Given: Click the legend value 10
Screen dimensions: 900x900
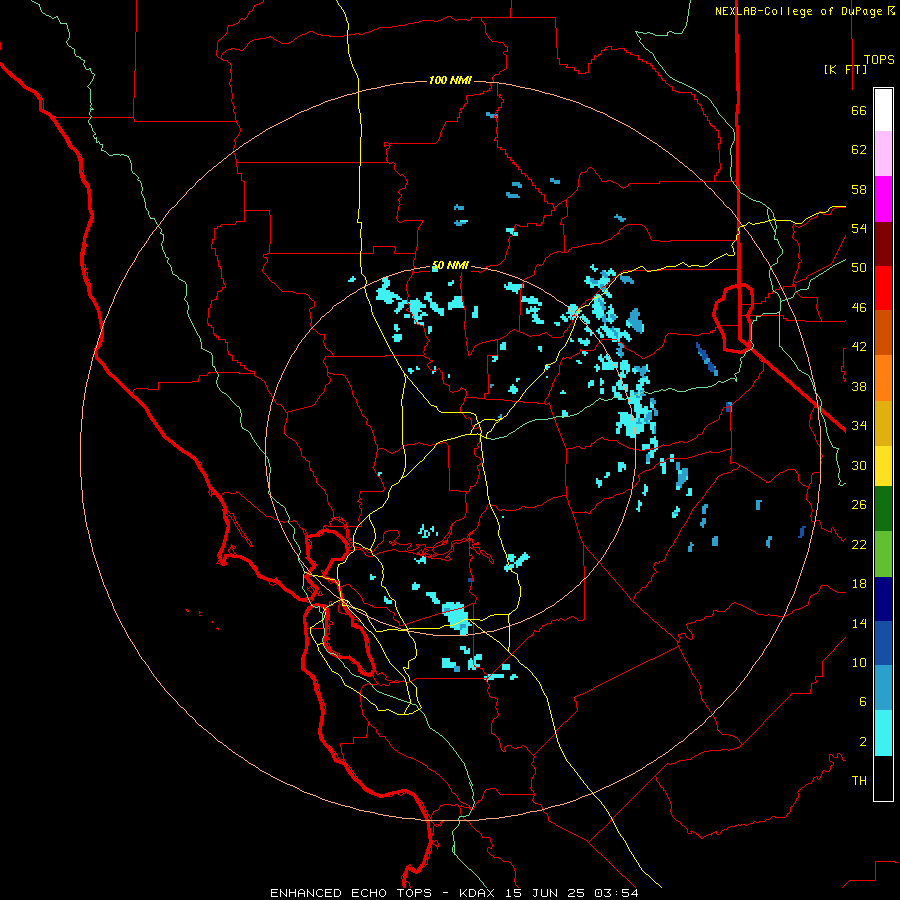Looking at the screenshot, I should (859, 663).
